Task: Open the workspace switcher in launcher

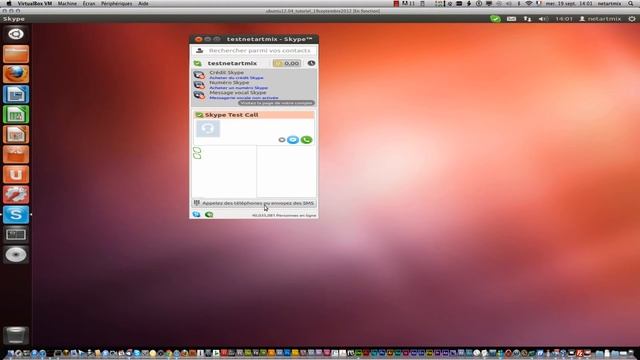Action: (16, 234)
